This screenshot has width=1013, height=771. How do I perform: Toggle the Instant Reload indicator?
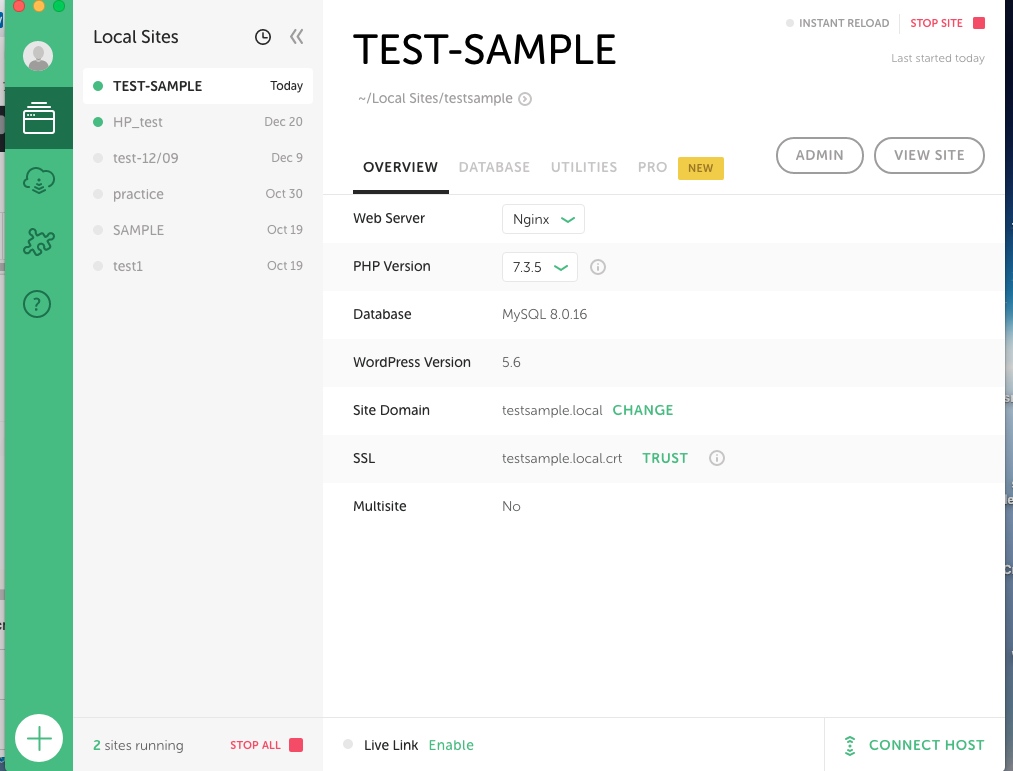coord(789,23)
